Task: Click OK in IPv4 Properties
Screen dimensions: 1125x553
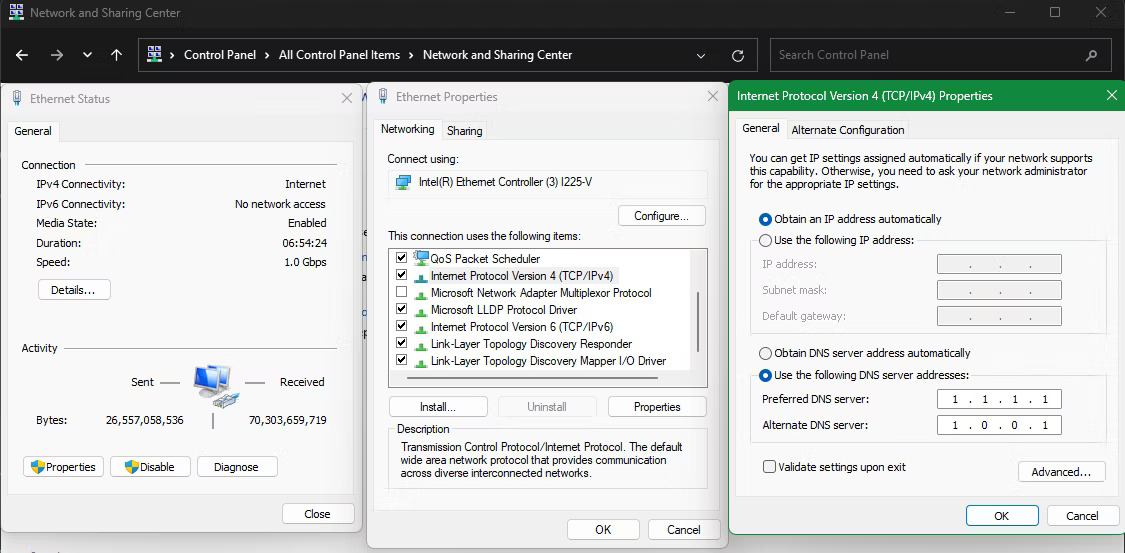Action: [1002, 516]
